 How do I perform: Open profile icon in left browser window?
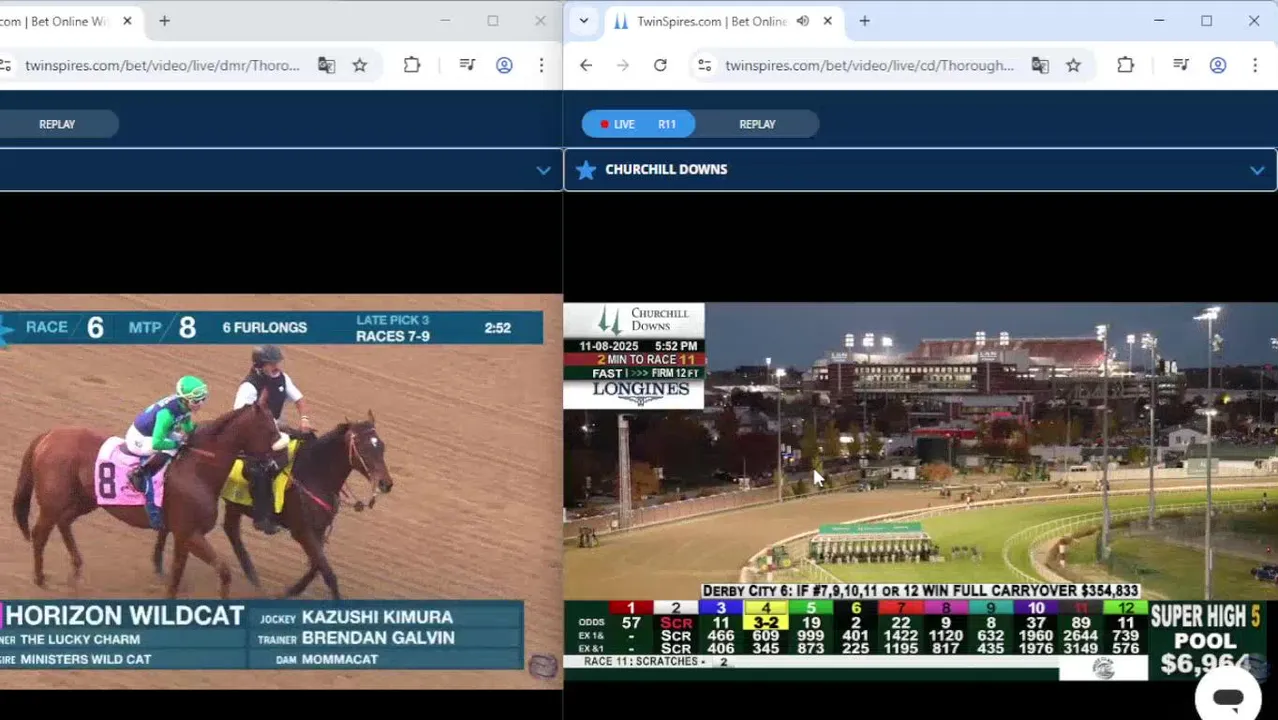pyautogui.click(x=504, y=65)
